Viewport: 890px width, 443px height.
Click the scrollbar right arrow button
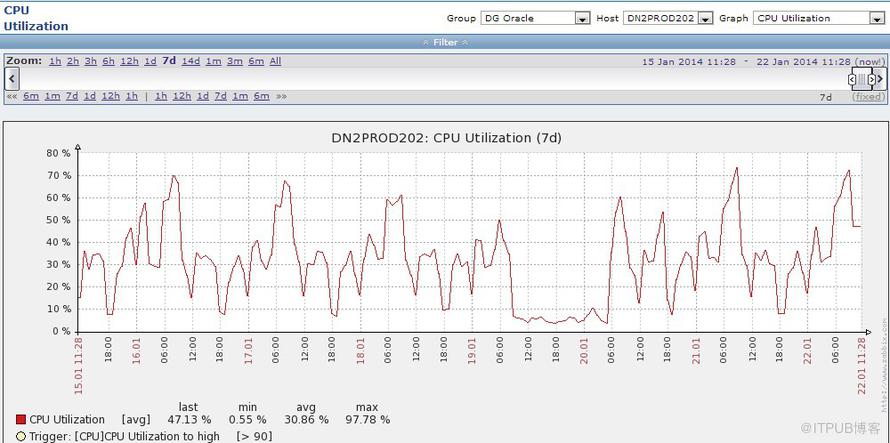point(881,79)
